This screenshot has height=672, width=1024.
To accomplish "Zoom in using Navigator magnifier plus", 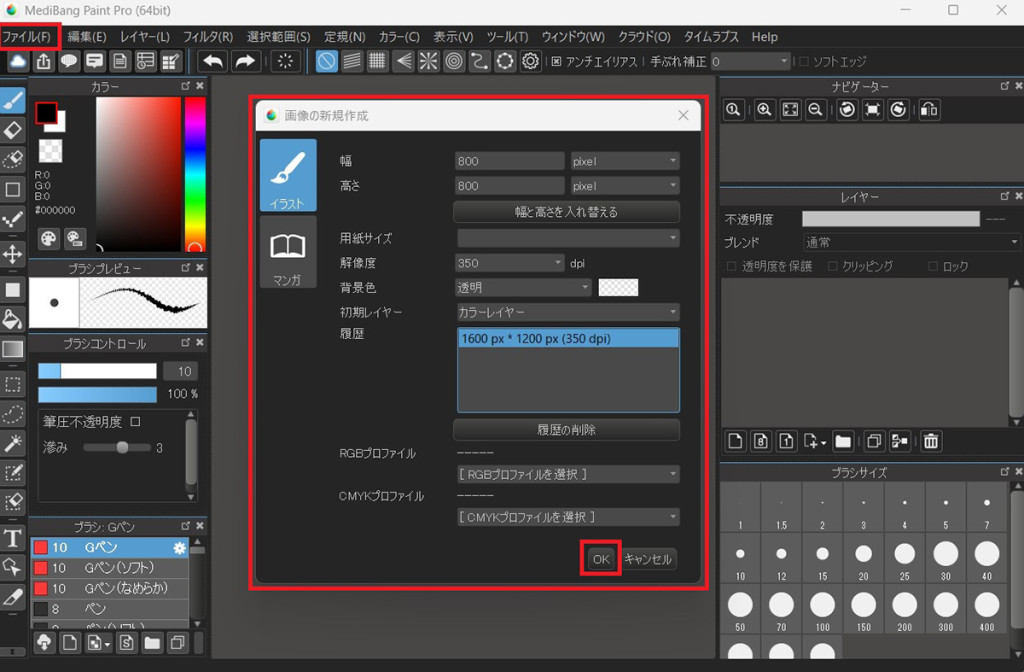I will click(x=764, y=110).
